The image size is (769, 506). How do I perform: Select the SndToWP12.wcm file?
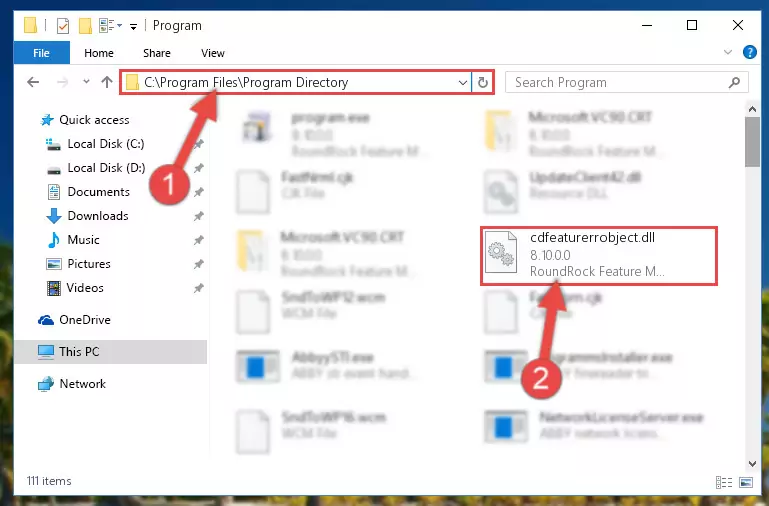point(311,311)
